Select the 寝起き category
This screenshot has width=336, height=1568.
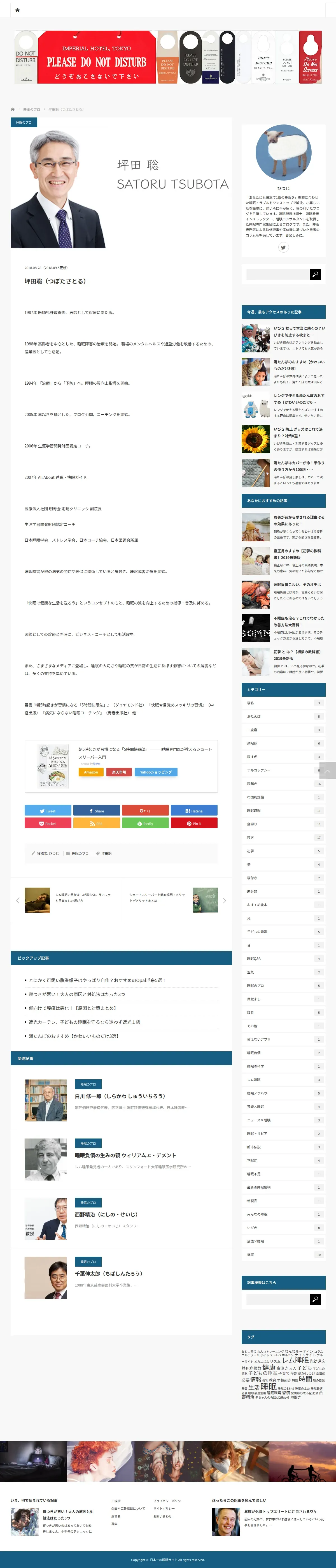(x=283, y=784)
